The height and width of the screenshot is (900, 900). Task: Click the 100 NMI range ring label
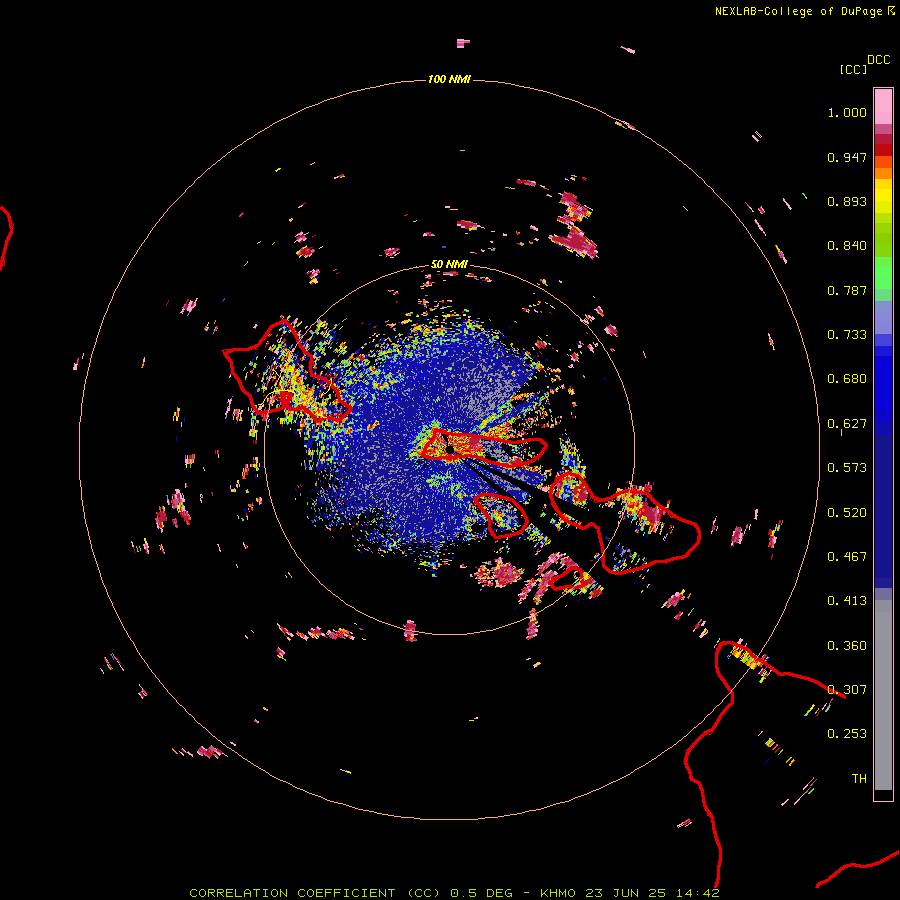[449, 79]
